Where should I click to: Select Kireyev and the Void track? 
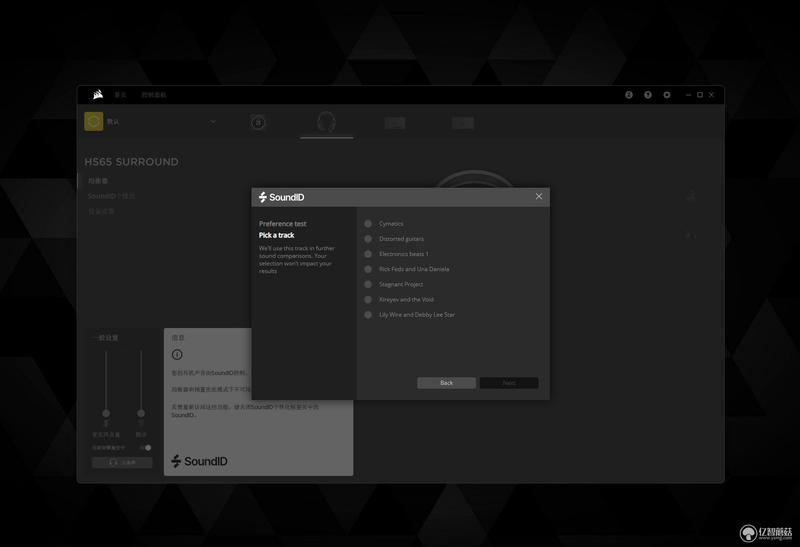(x=368, y=300)
